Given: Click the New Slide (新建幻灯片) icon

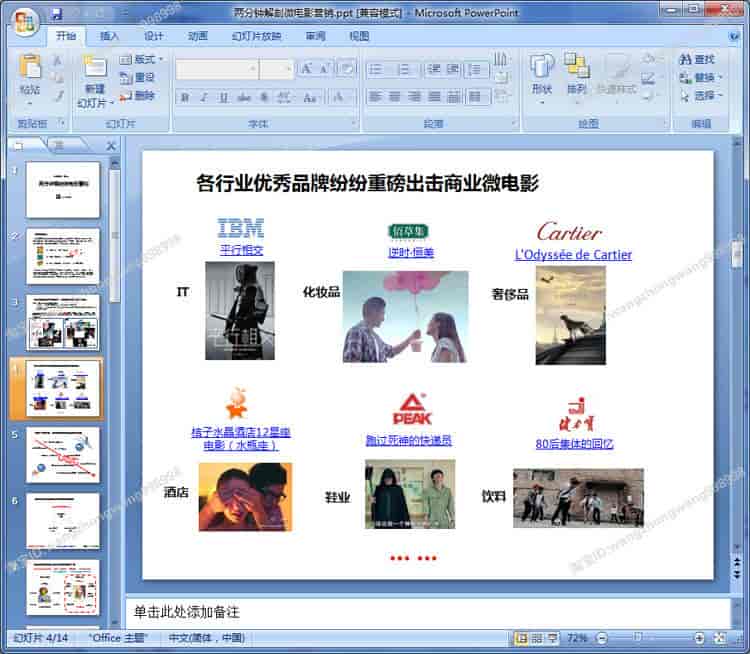Looking at the screenshot, I should pos(94,70).
